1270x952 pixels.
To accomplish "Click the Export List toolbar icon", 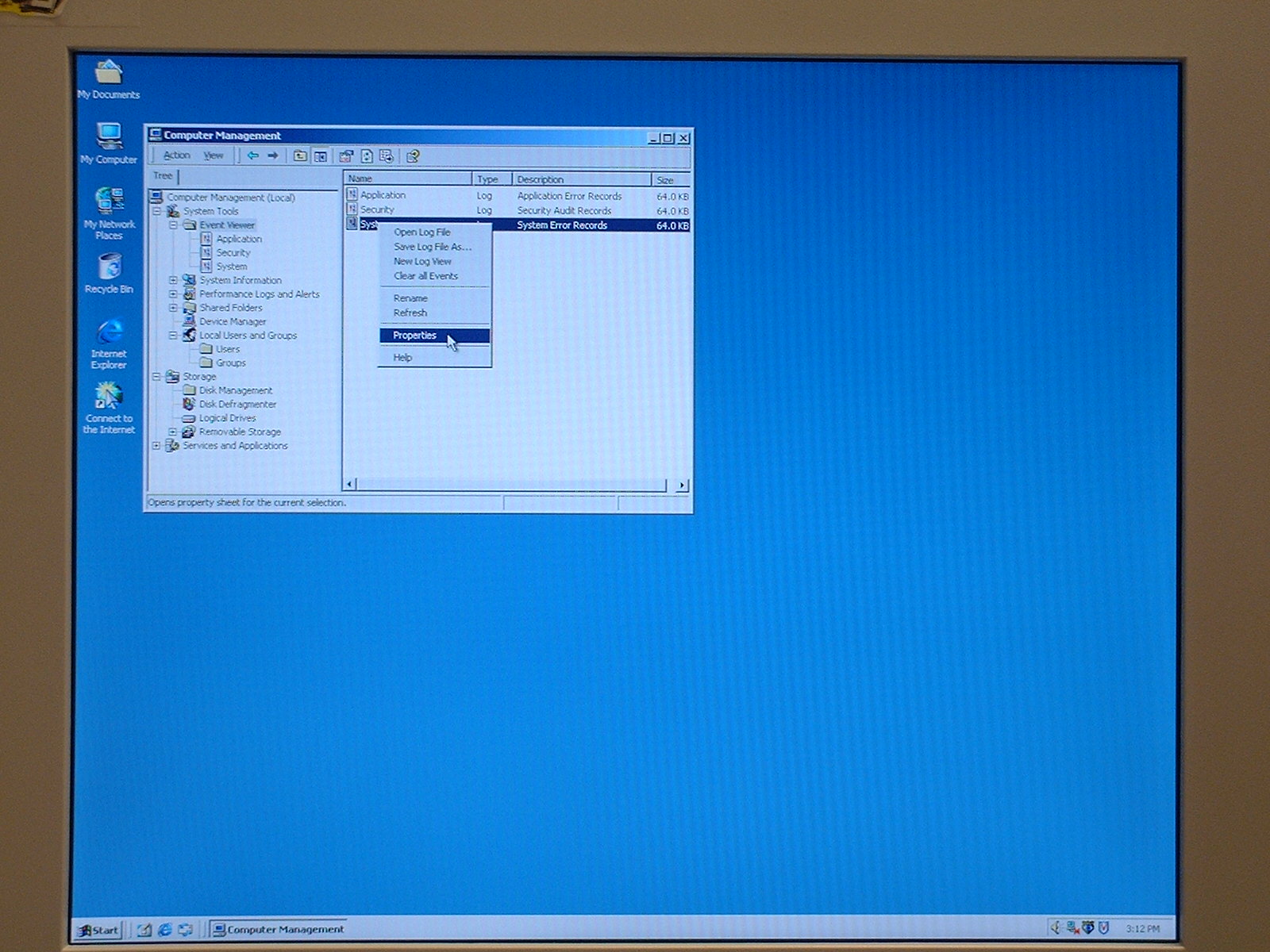I will tap(387, 156).
